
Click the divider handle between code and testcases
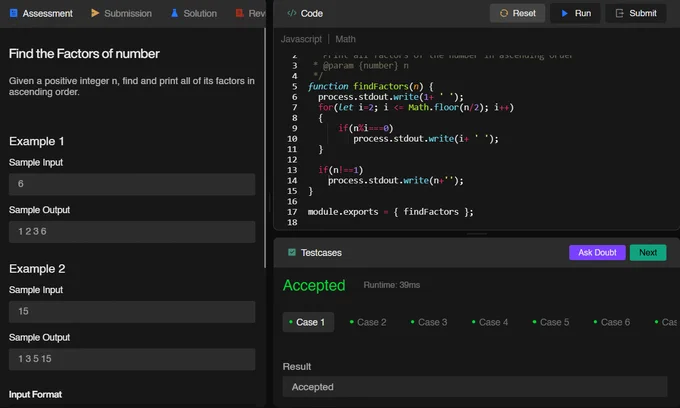pos(477,234)
